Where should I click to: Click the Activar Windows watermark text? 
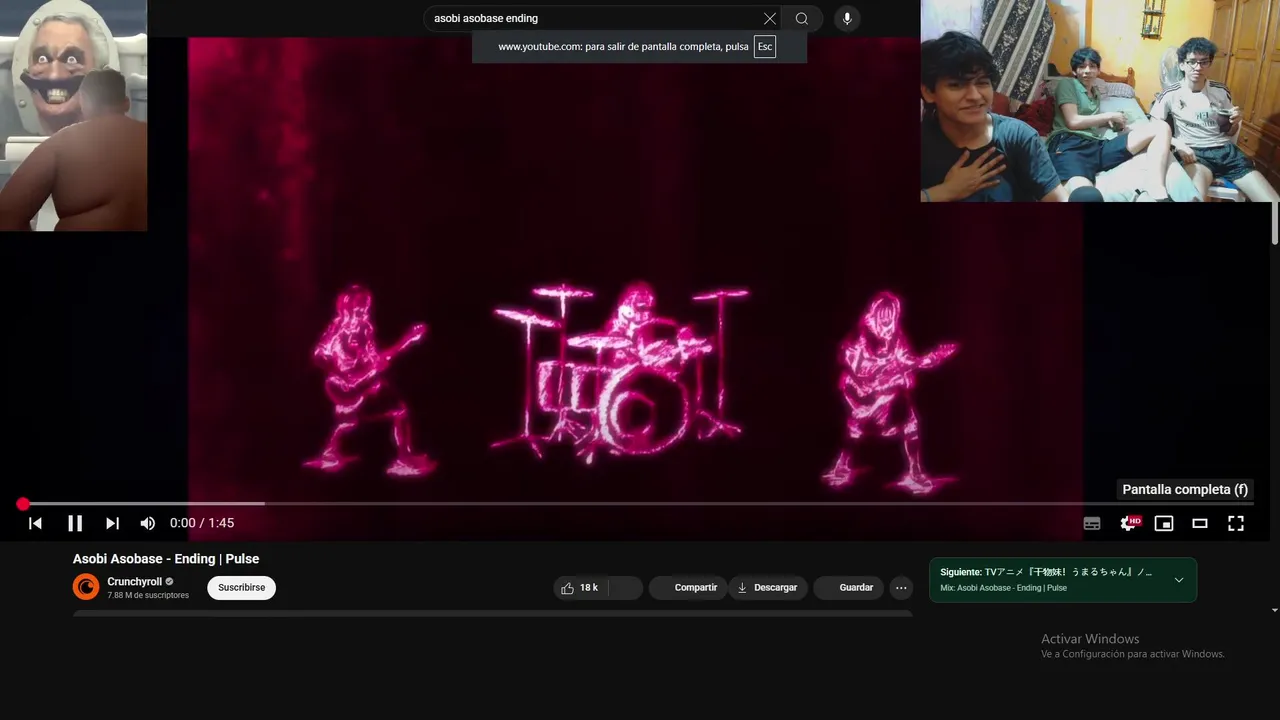point(1090,639)
